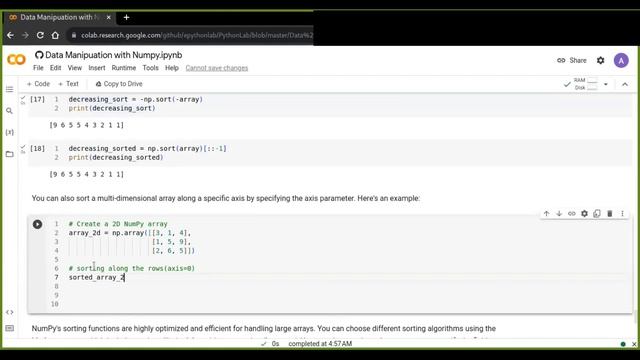Click Copy to Drive button
This screenshot has height=360, width=640.
(x=119, y=84)
